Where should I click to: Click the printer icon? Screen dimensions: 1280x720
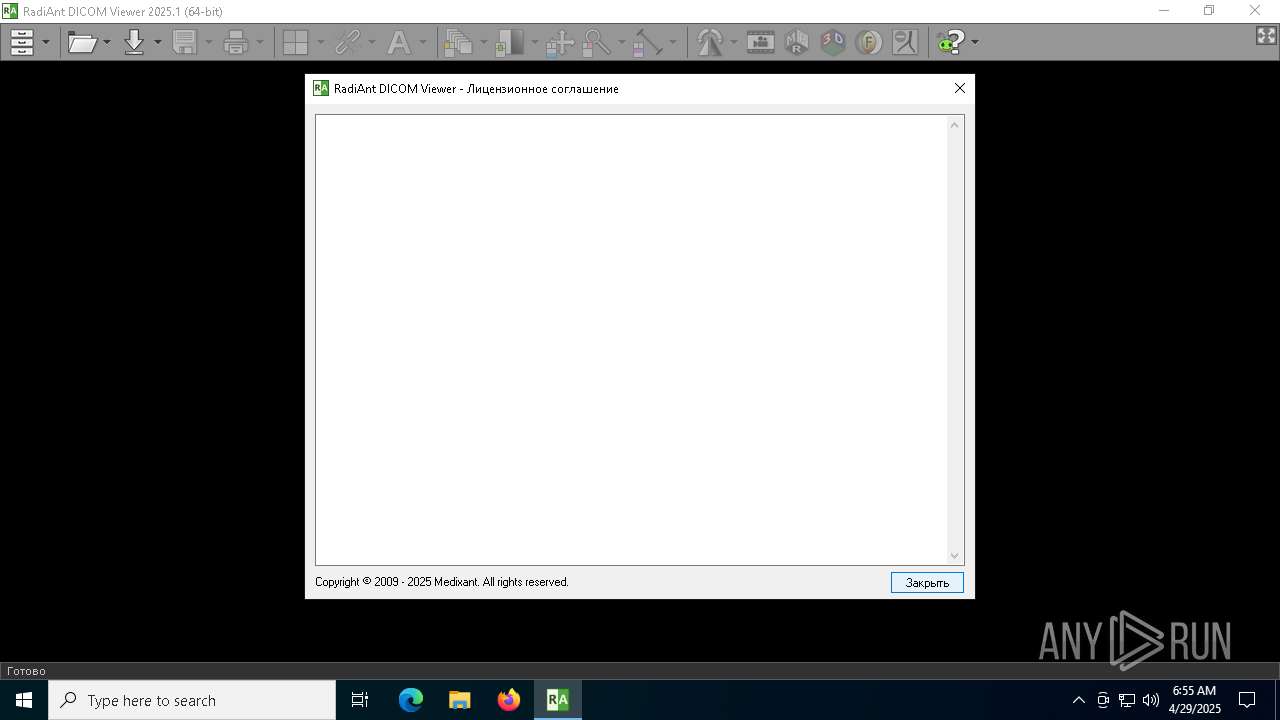tap(236, 42)
